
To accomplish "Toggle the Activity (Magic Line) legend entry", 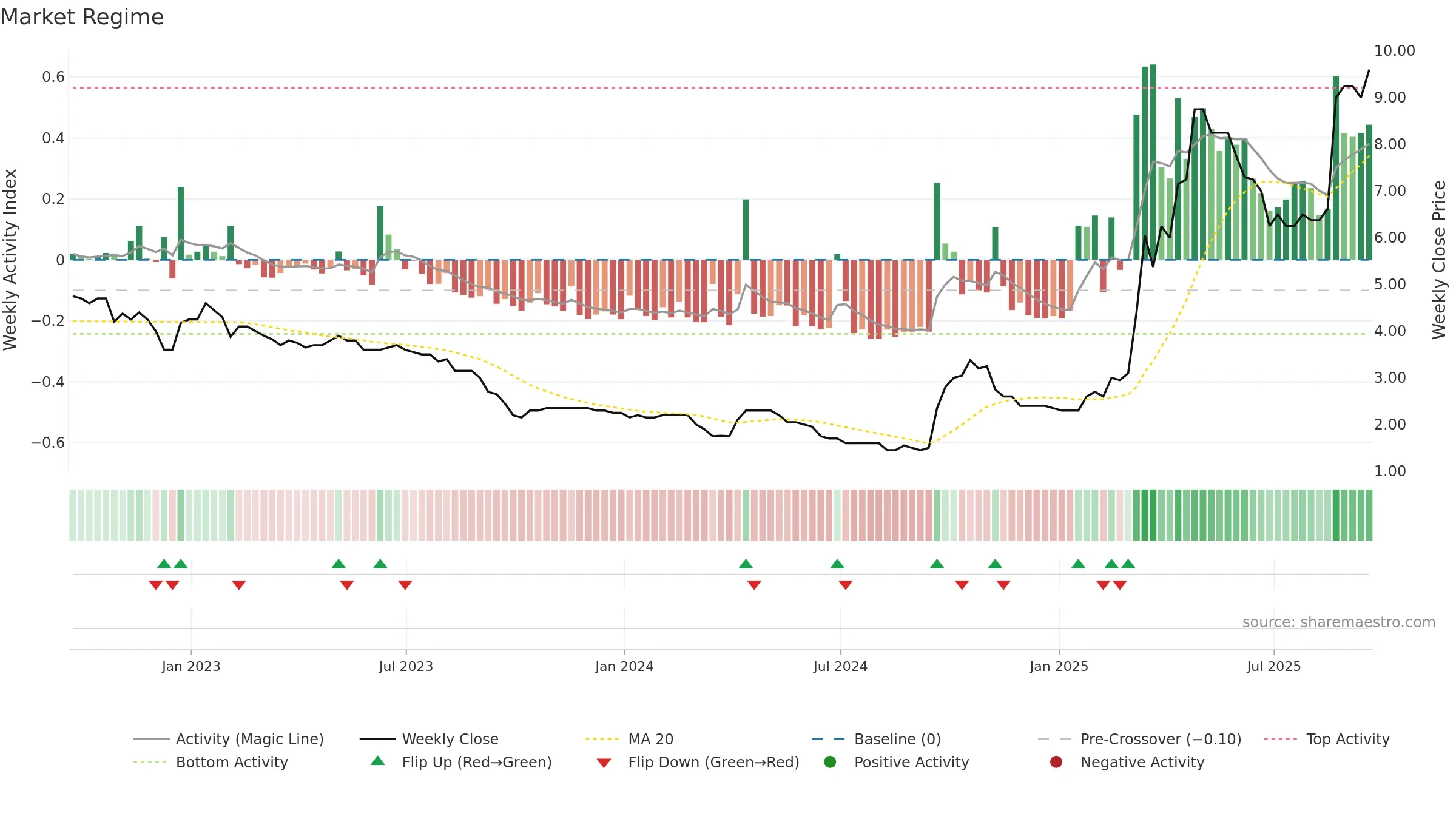I will pyautogui.click(x=229, y=739).
